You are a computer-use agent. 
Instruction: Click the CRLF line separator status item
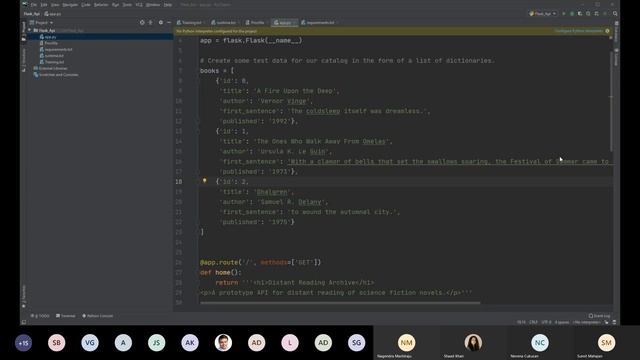(533, 322)
